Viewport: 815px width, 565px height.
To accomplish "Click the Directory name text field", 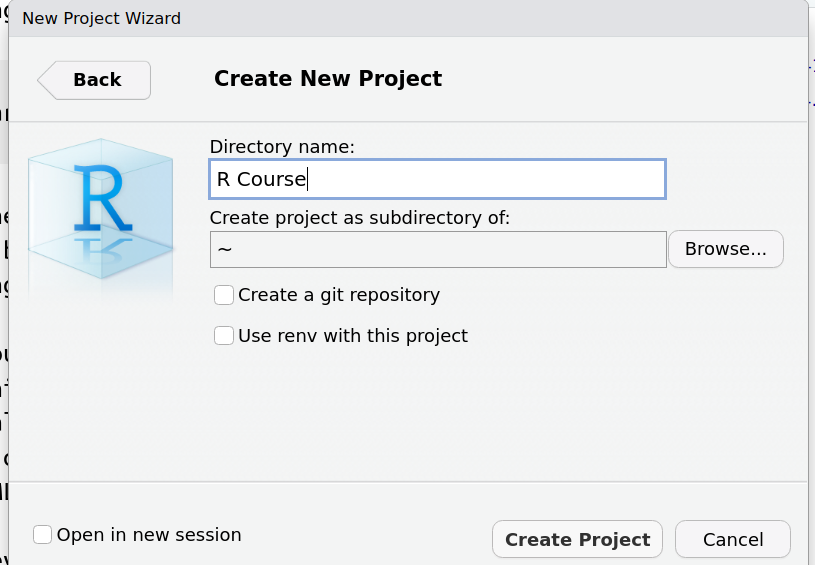I will tap(436, 180).
